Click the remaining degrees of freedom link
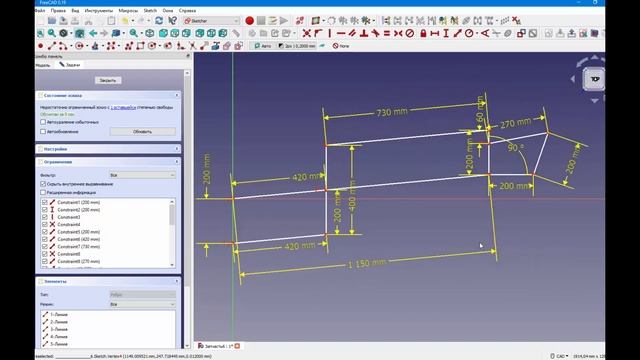Viewport: 640px width, 360px height. [123, 107]
